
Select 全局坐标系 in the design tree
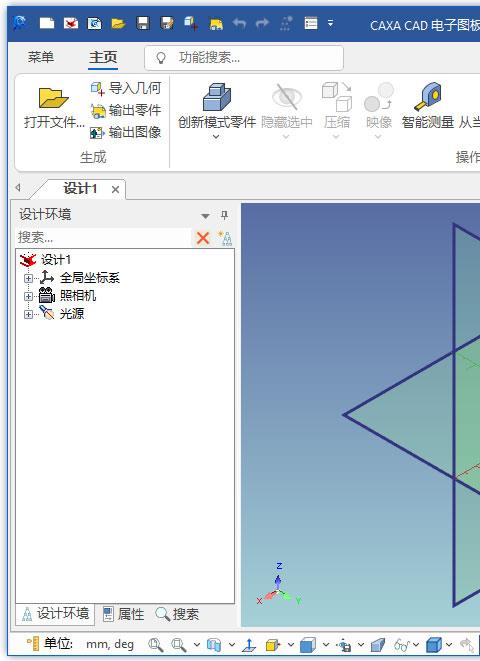point(89,277)
